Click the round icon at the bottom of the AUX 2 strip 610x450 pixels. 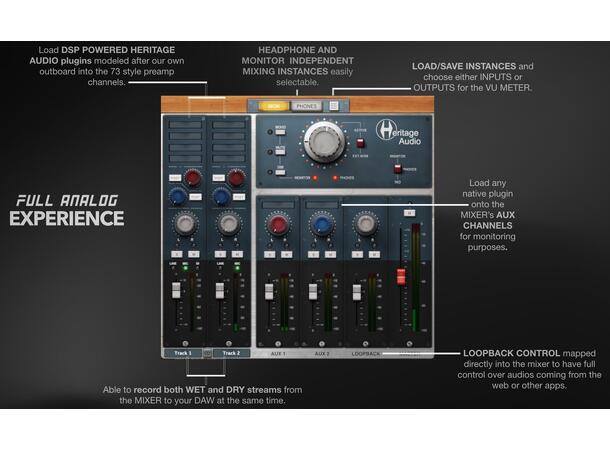(x=322, y=344)
